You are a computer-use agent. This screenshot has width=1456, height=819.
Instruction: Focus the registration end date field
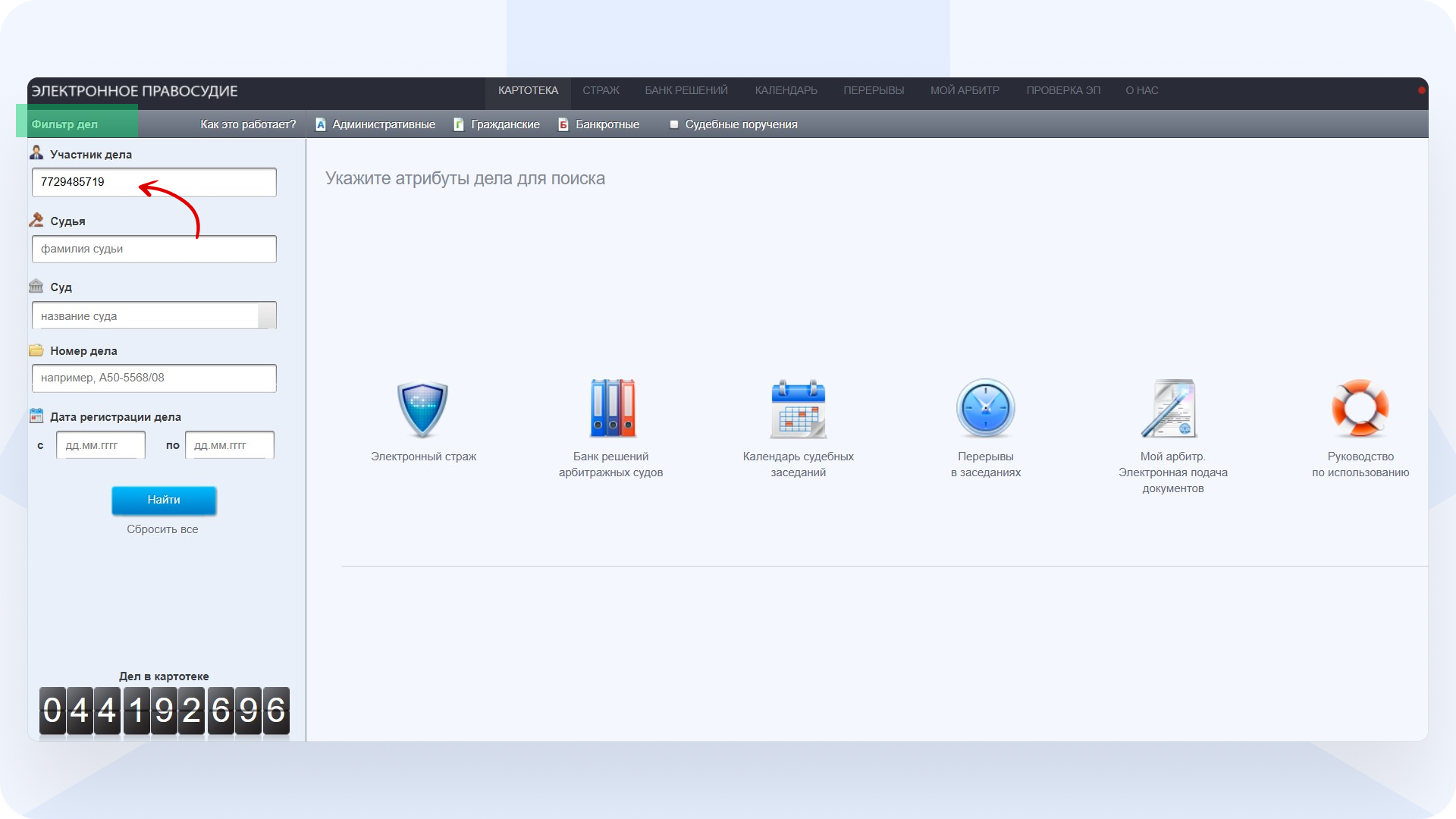230,445
